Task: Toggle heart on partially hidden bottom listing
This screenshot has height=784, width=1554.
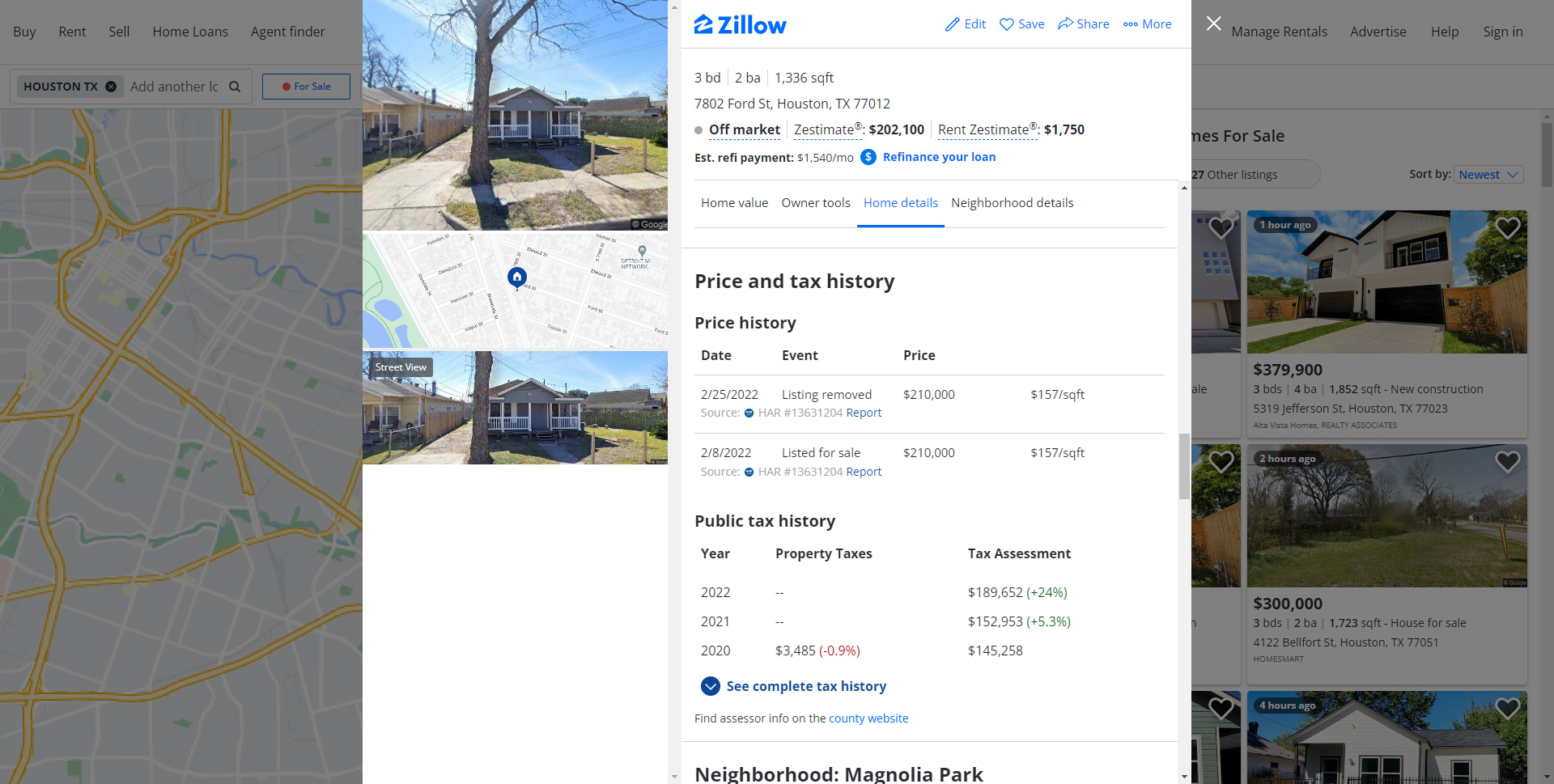Action: (1221, 708)
